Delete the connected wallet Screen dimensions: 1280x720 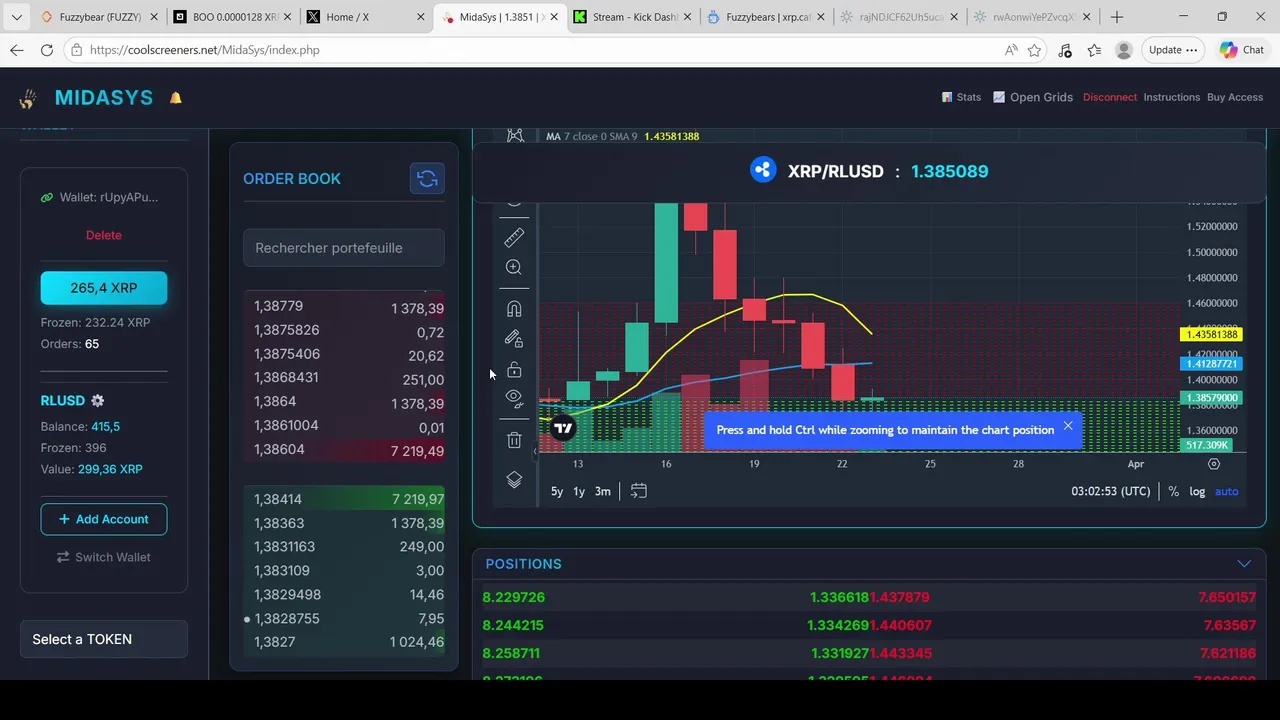pos(104,235)
